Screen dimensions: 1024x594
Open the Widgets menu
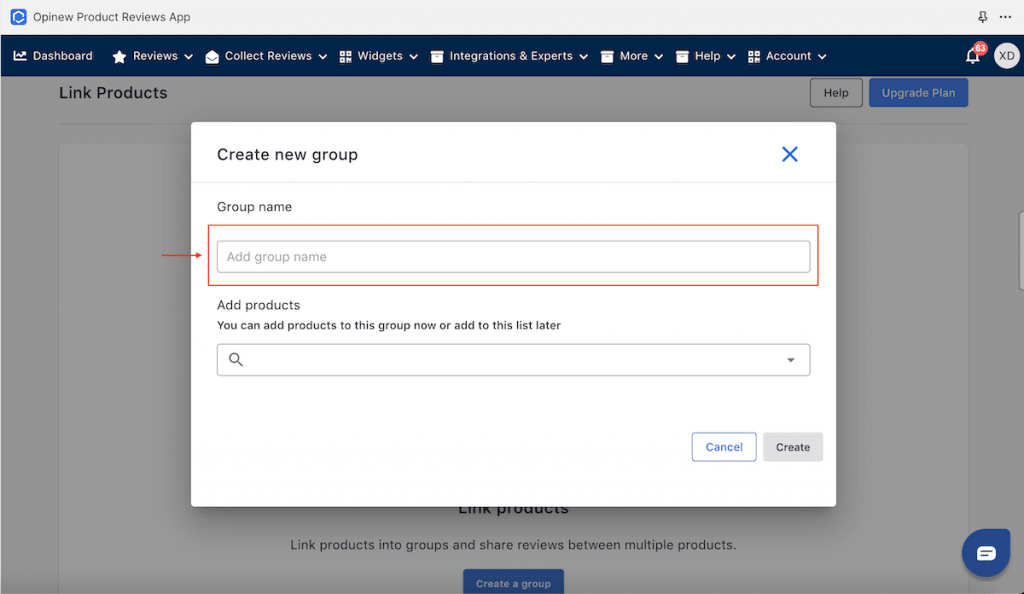378,56
